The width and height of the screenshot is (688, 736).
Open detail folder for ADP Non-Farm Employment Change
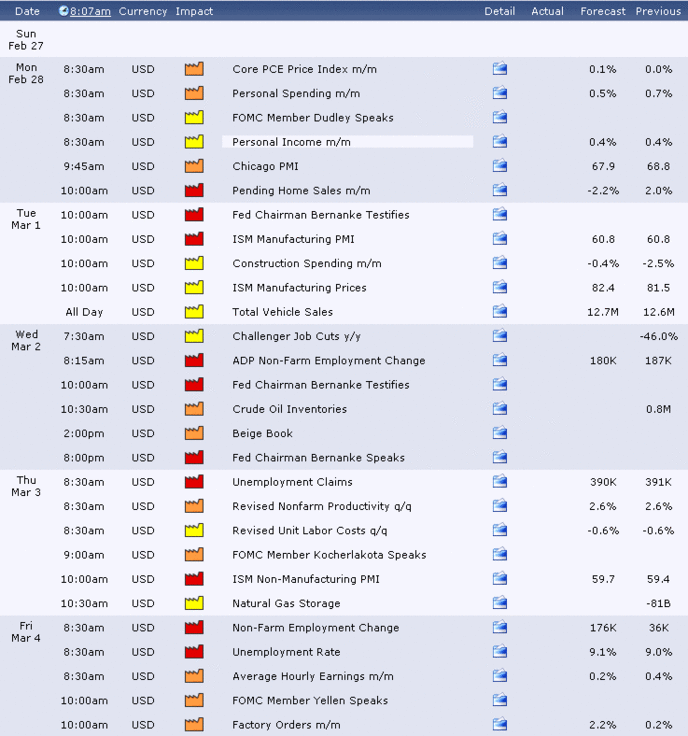499,360
